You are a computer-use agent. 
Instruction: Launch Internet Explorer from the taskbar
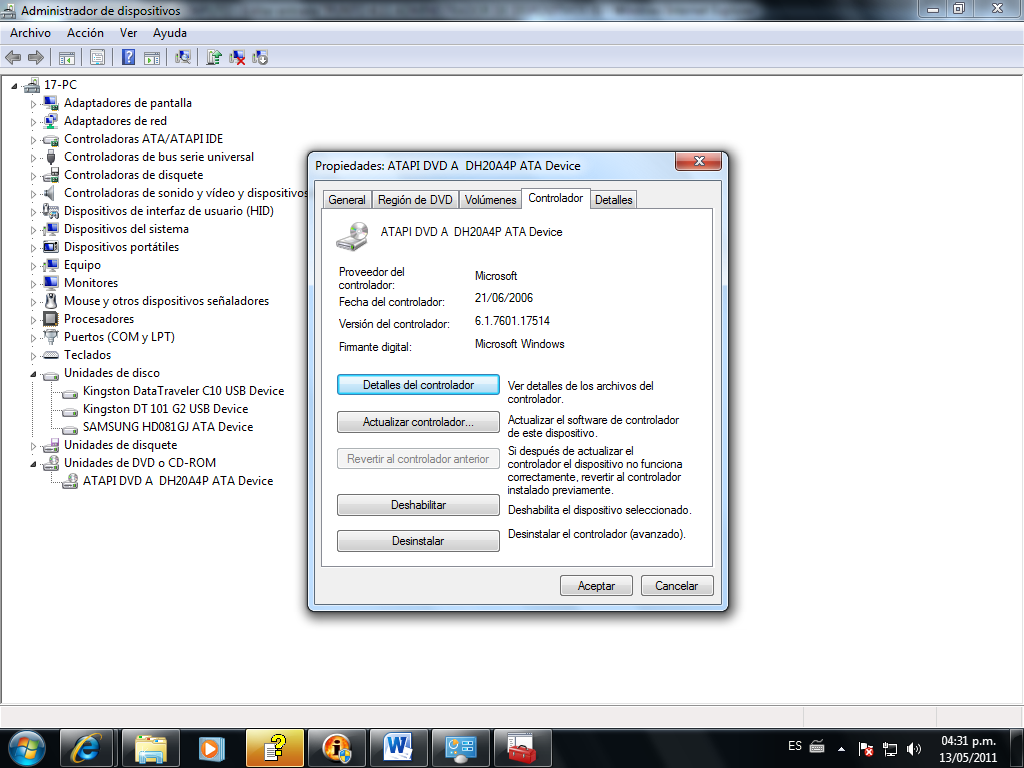point(86,748)
